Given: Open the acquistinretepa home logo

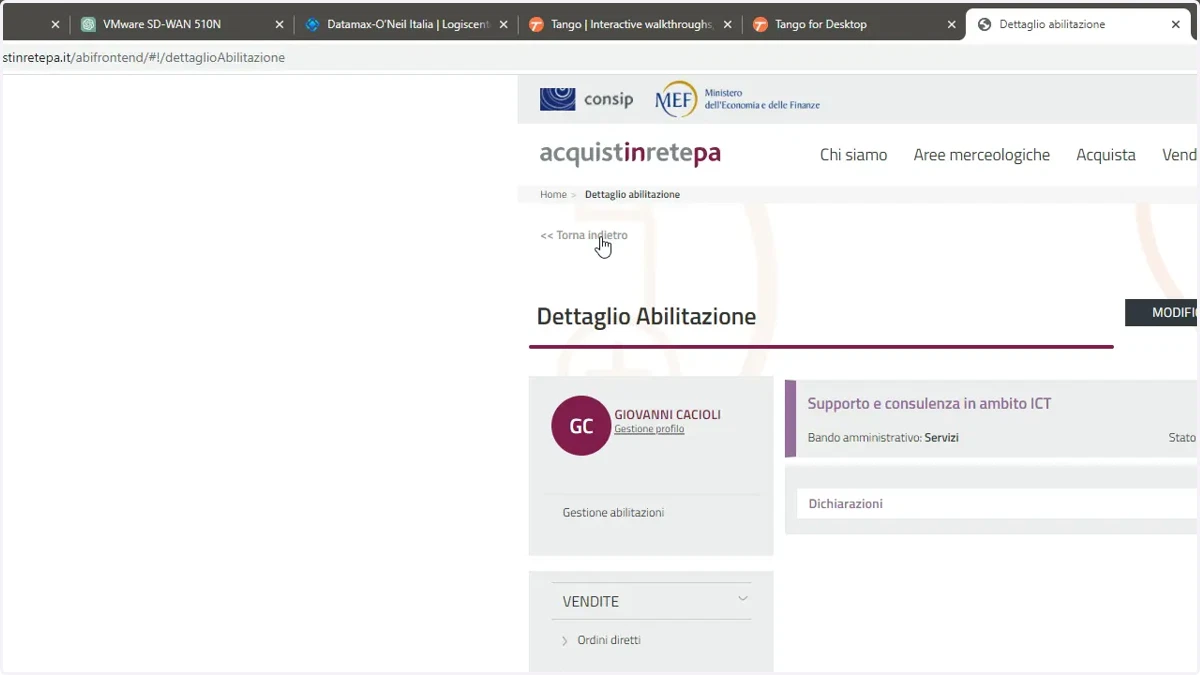Looking at the screenshot, I should pyautogui.click(x=630, y=154).
